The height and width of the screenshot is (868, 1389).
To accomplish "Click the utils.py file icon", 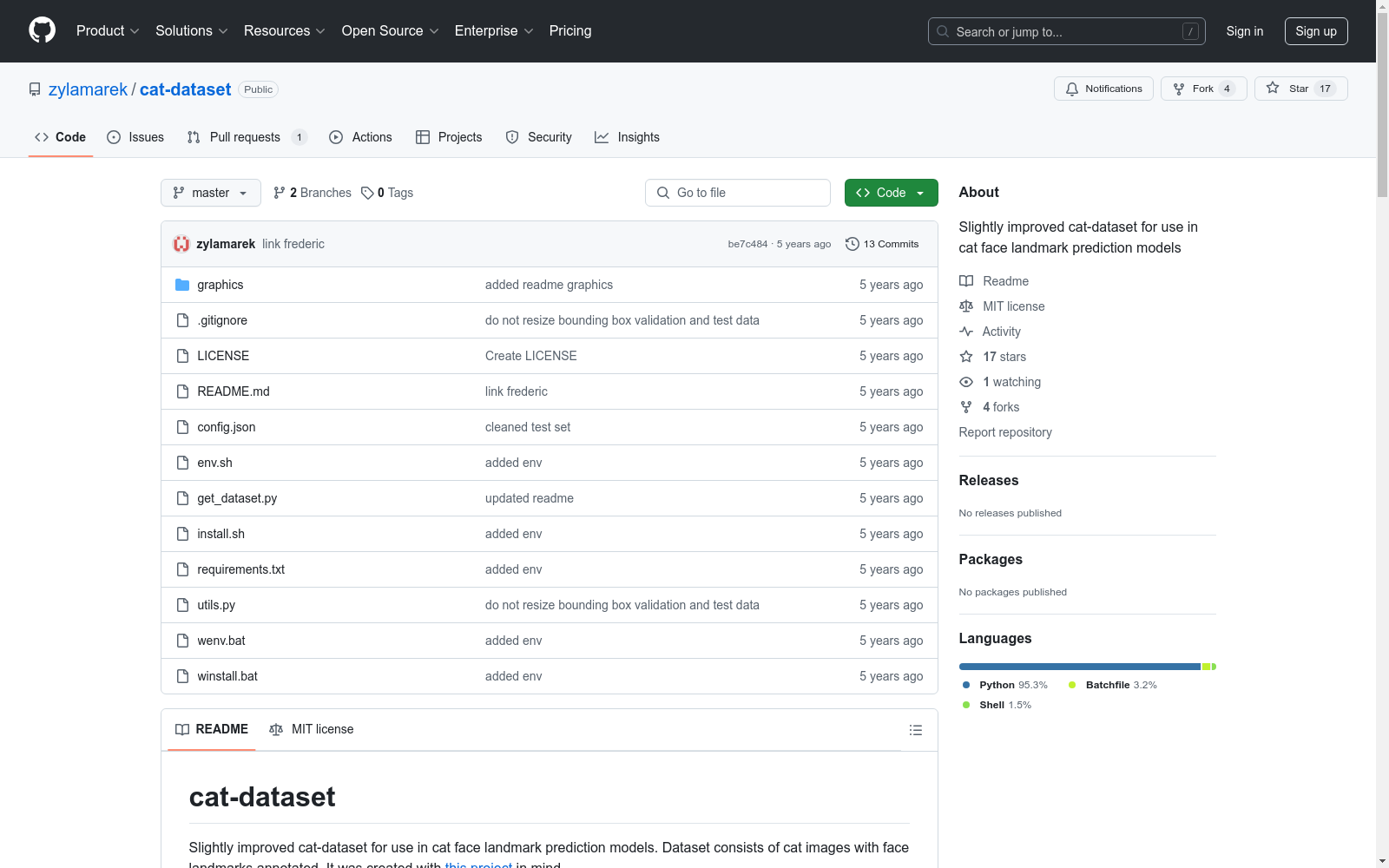I will coord(182,605).
